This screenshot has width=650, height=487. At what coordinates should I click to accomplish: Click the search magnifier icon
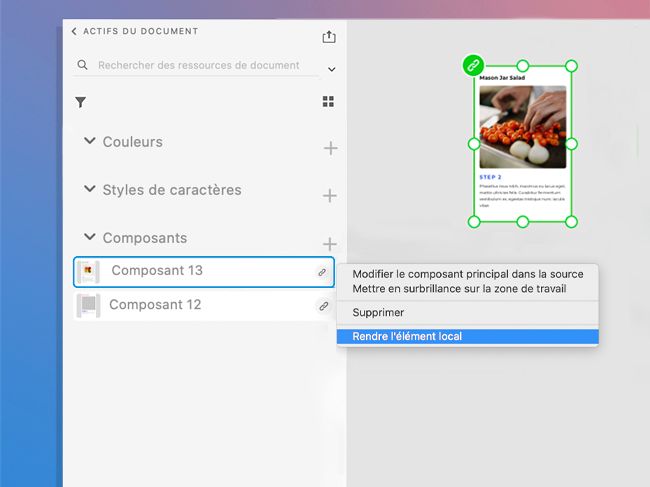[x=82, y=65]
